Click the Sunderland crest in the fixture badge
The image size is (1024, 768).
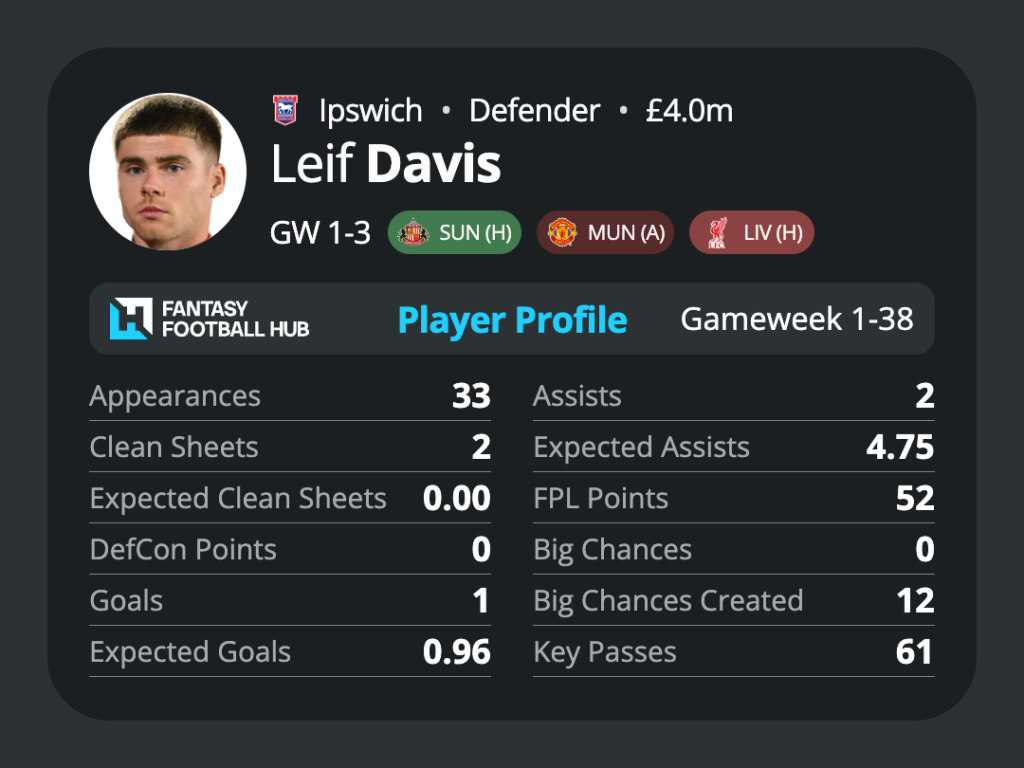pos(413,232)
